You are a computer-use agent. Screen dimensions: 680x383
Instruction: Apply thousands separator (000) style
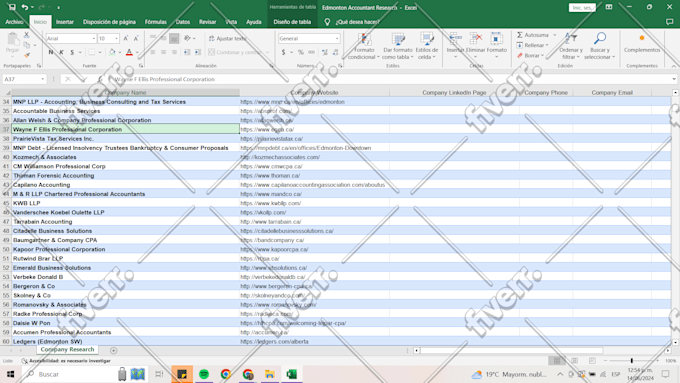[x=311, y=52]
